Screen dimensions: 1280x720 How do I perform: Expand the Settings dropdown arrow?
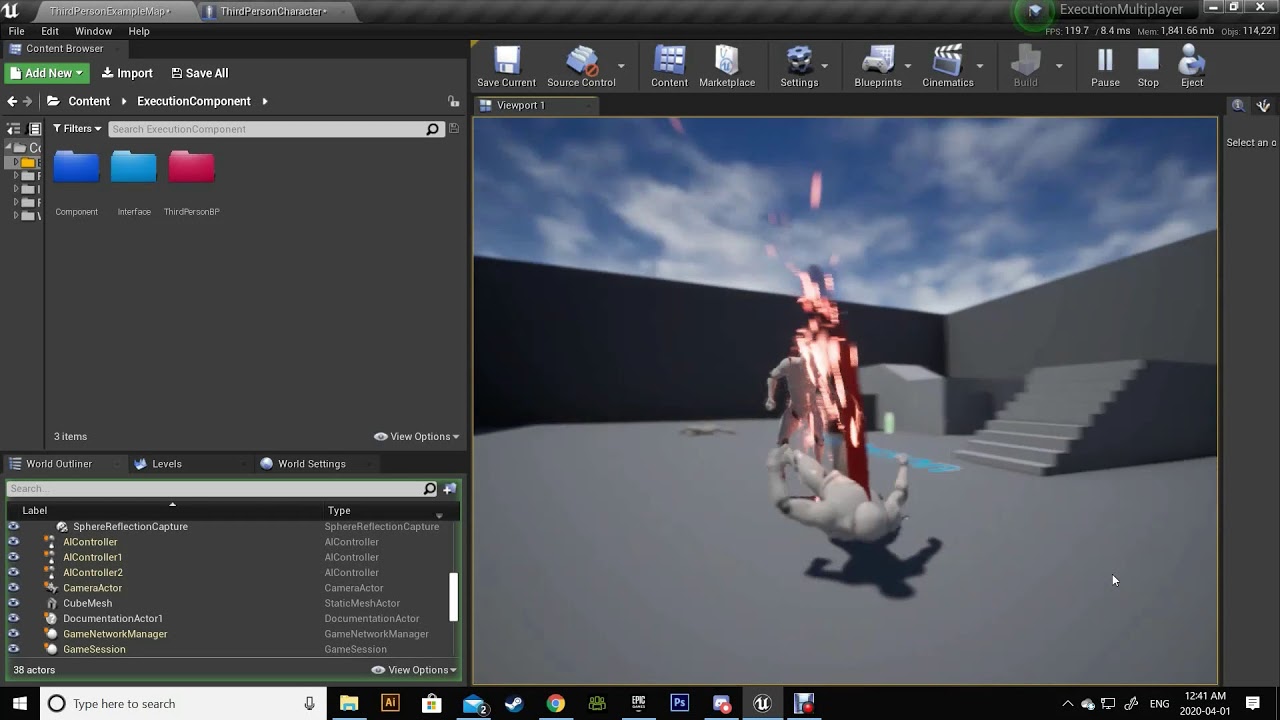(x=825, y=66)
